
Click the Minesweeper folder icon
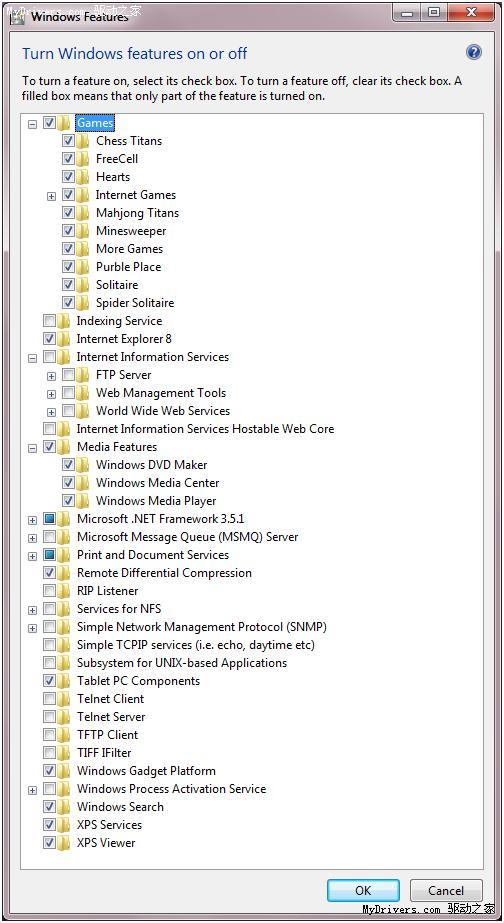pyautogui.click(x=83, y=231)
